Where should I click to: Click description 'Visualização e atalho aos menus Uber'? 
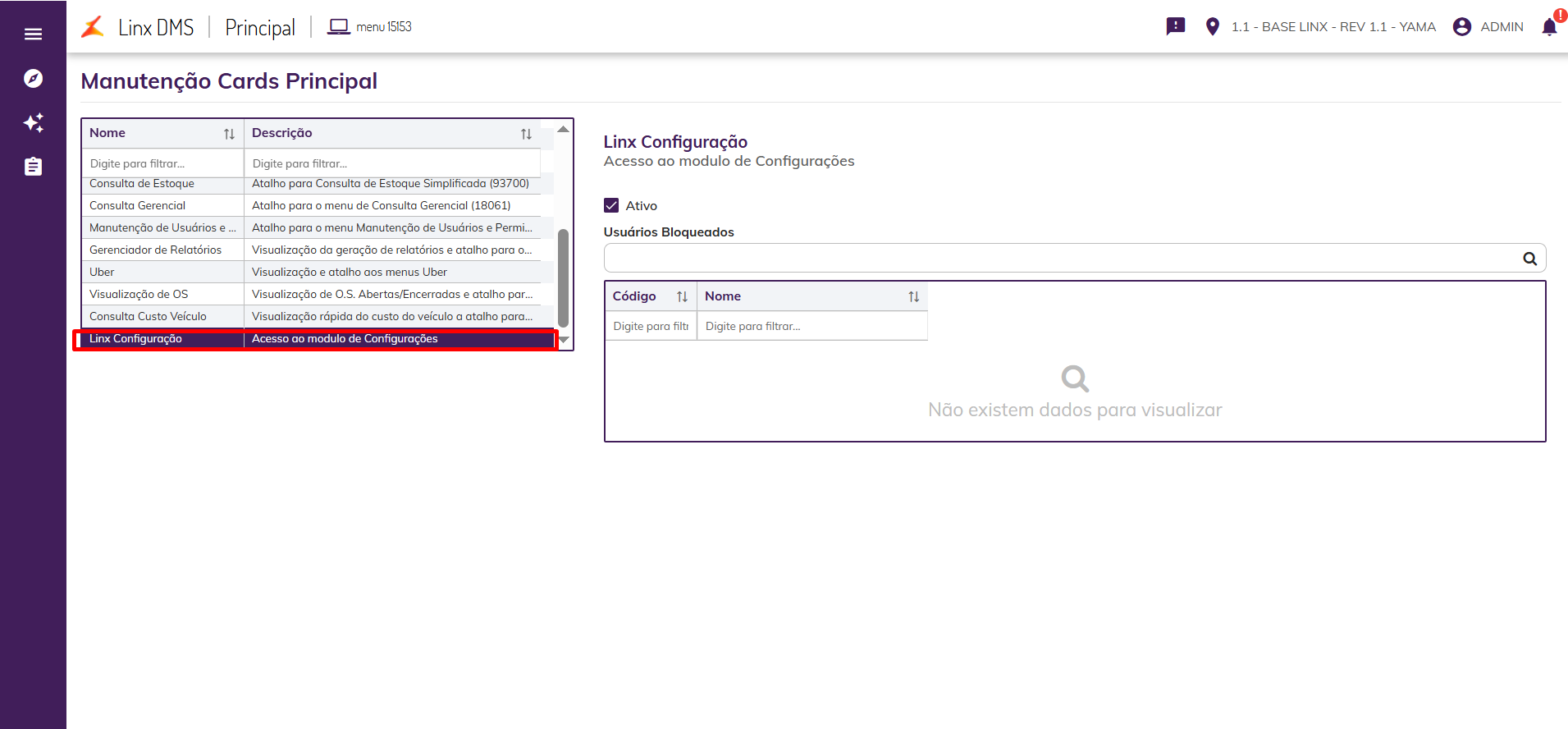point(350,272)
